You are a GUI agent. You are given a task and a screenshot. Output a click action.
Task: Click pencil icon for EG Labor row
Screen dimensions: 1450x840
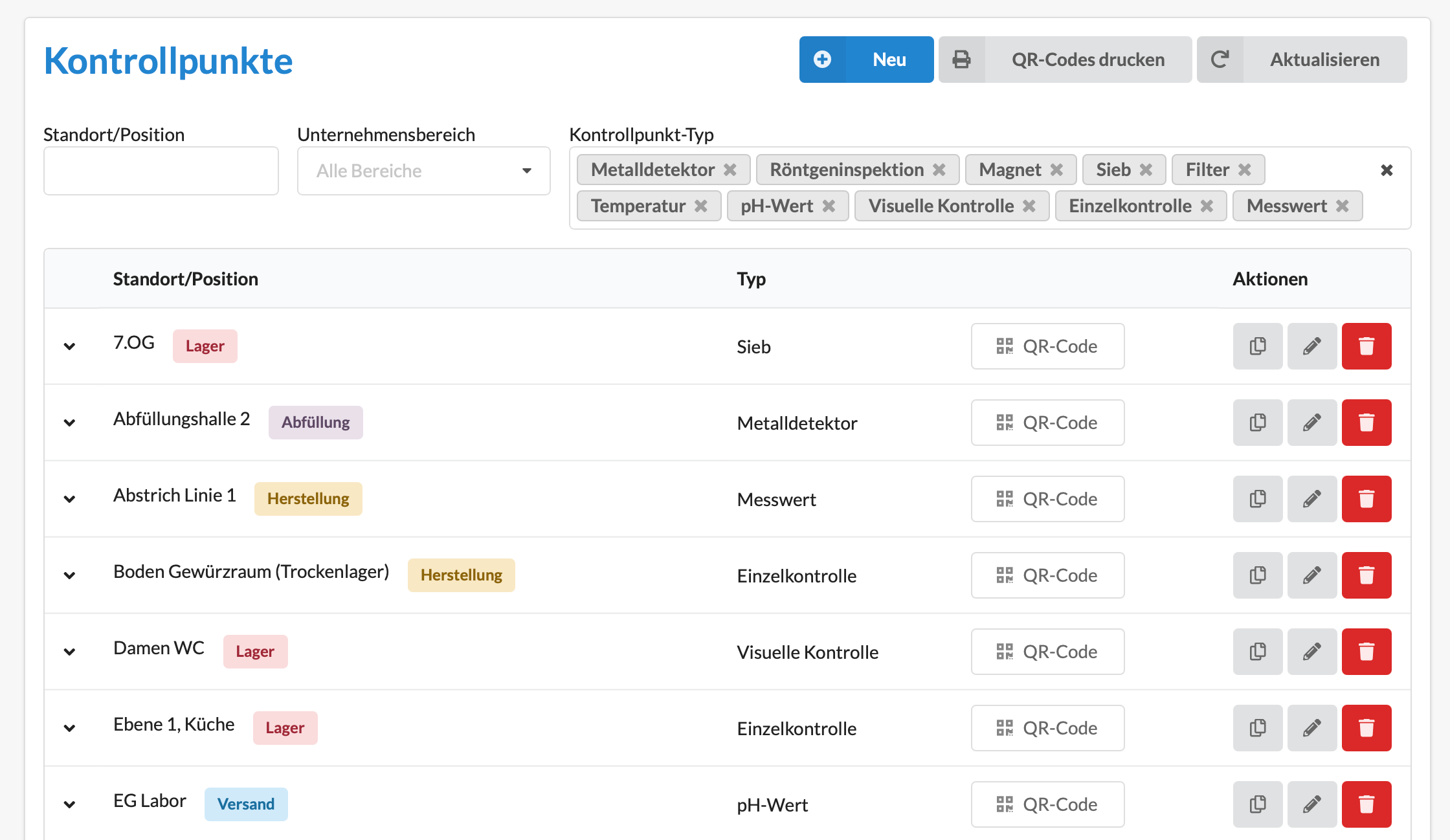(1311, 804)
